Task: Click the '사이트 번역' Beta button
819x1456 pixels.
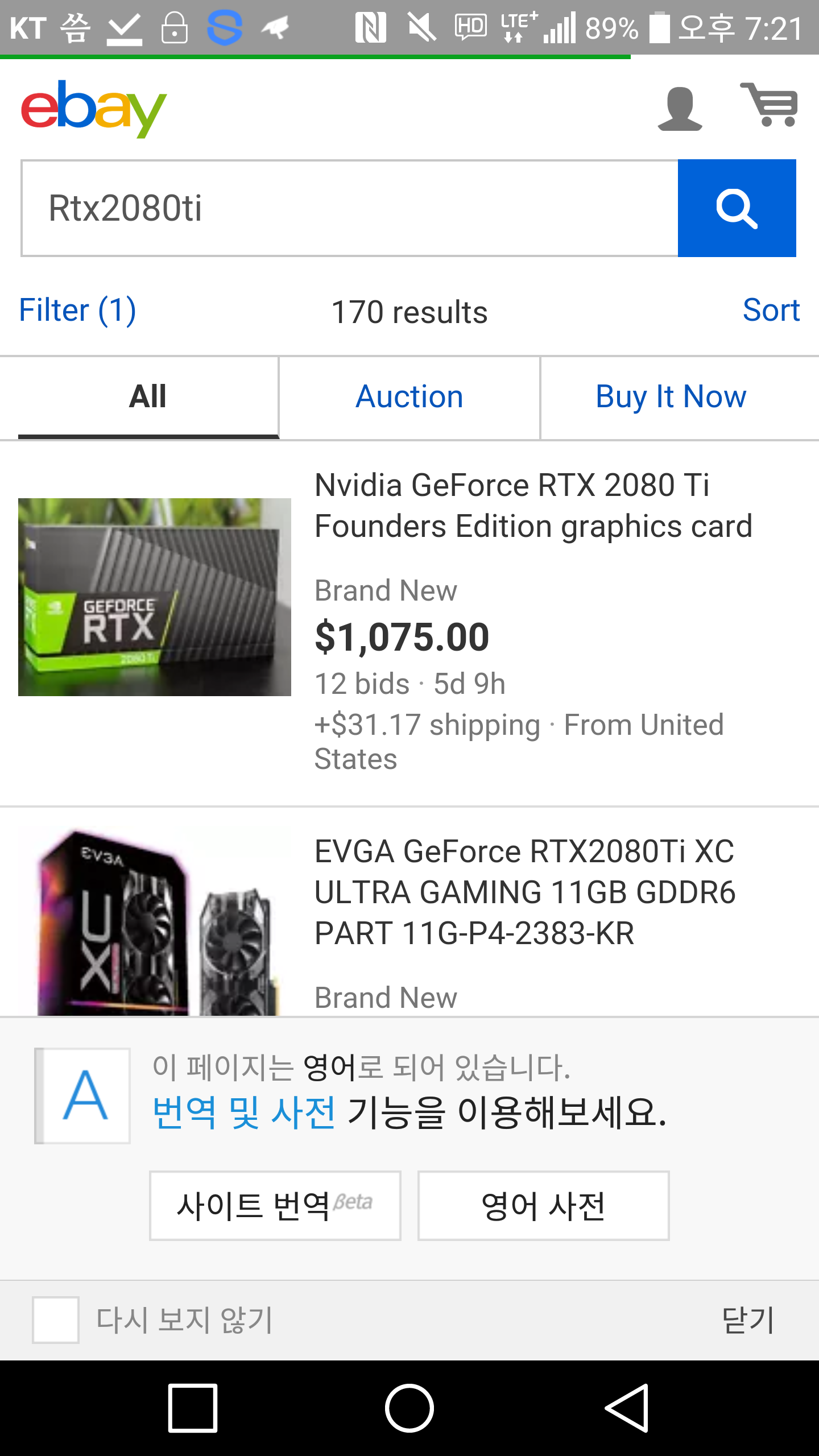Action: pos(275,1206)
